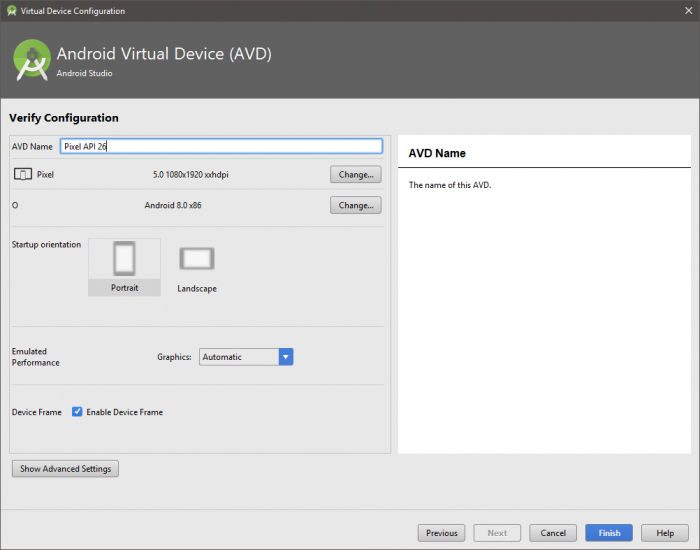Change the Android 8.0 x86 system image
700x550 pixels.
(x=356, y=205)
